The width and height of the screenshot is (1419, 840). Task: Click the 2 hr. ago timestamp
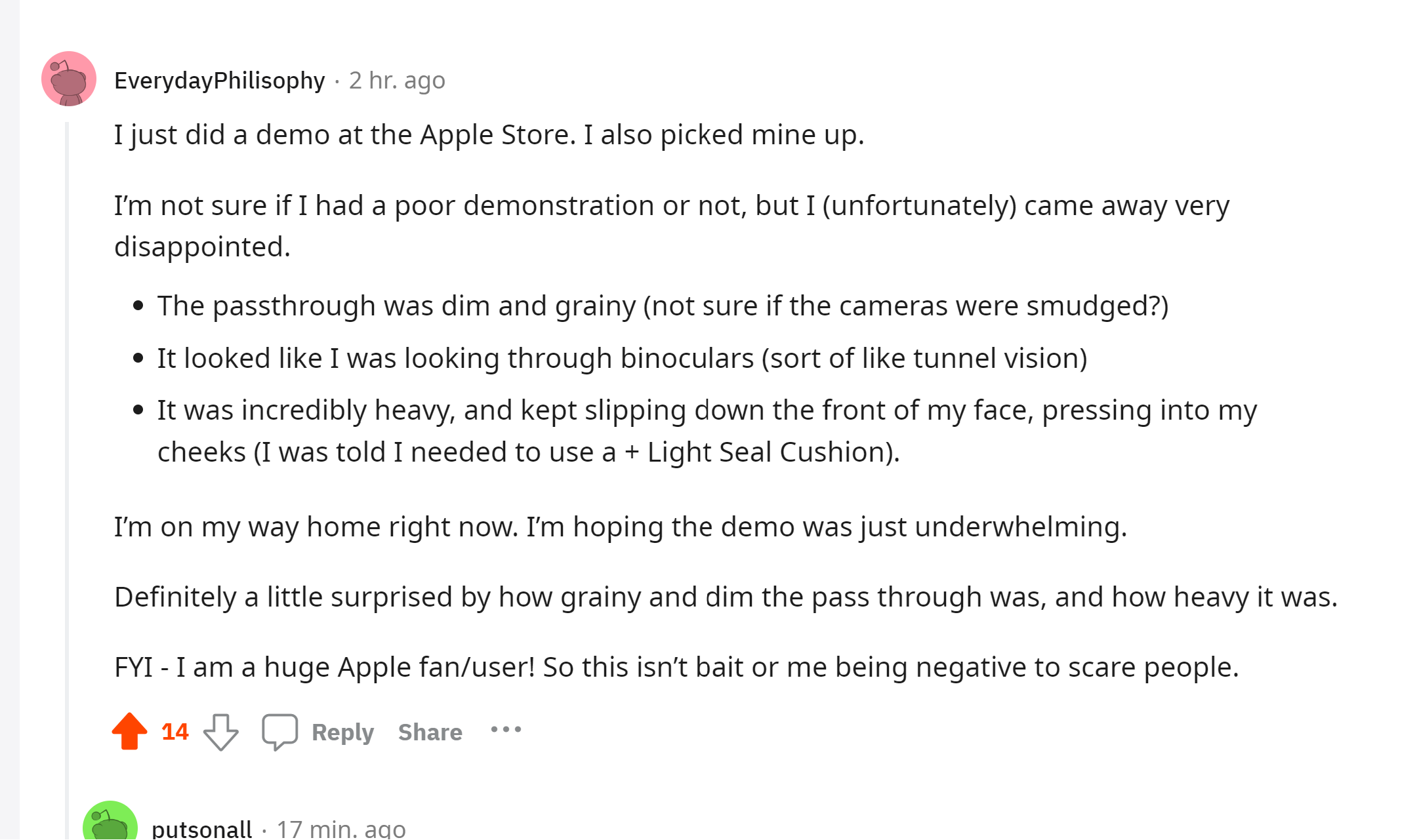tap(397, 80)
